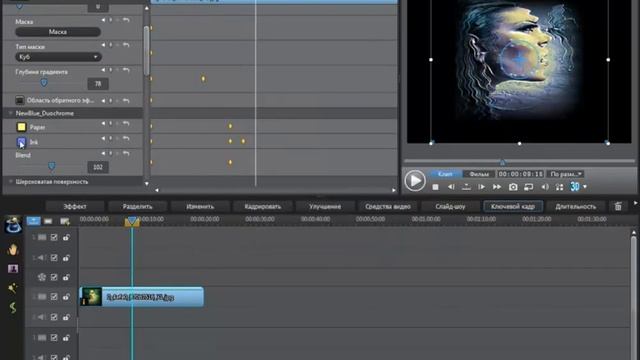Screen dimensions: 640x360
Task: Fast forward the preview
Action: click(497, 187)
